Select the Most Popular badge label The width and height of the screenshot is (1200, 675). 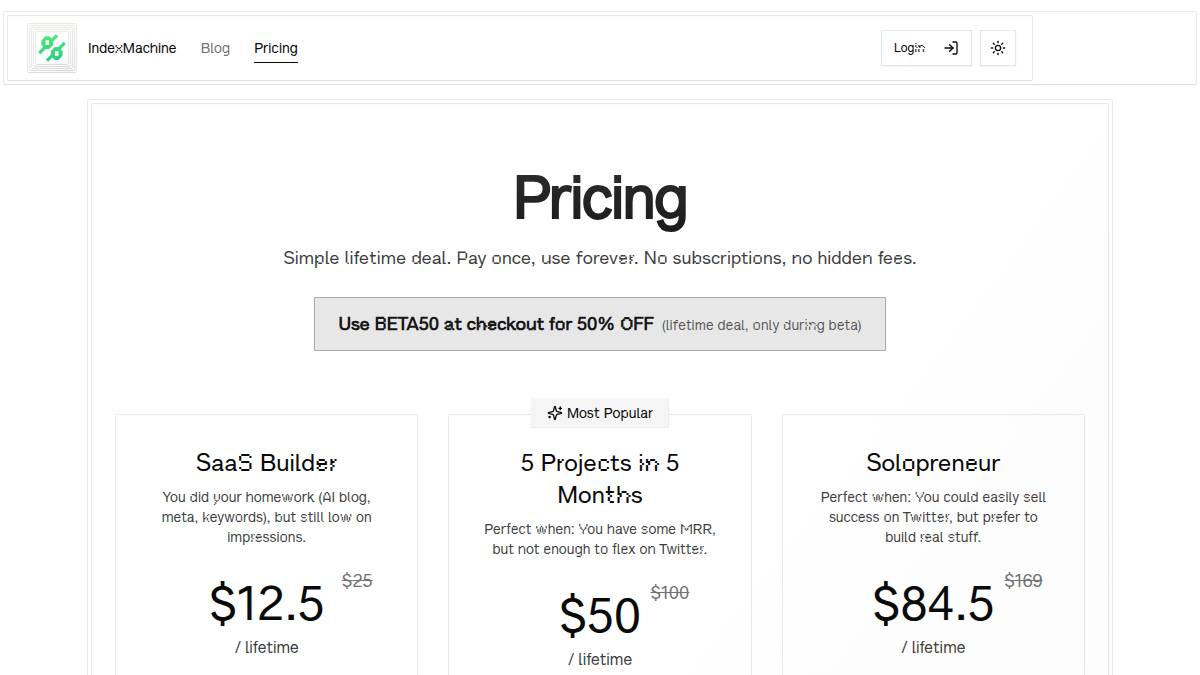(x=609, y=413)
